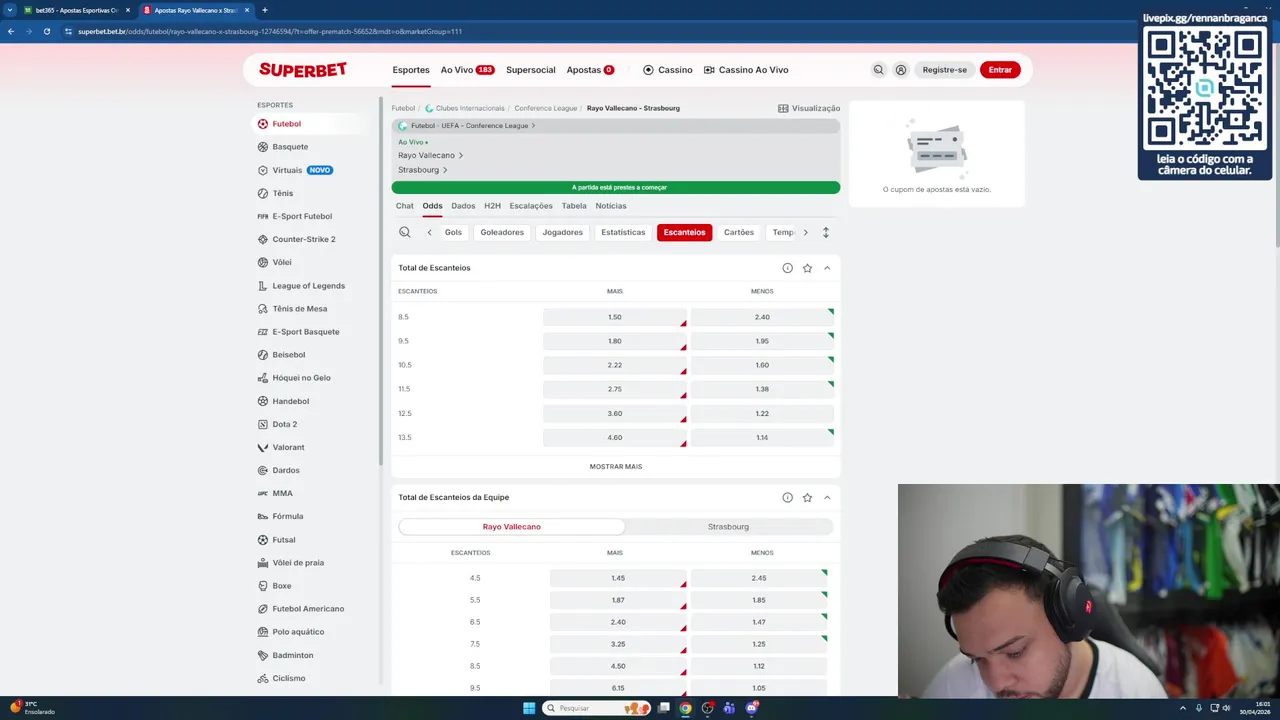Open the Ao Vivo menu
Screen dimensions: 1280x720
[x=467, y=70]
